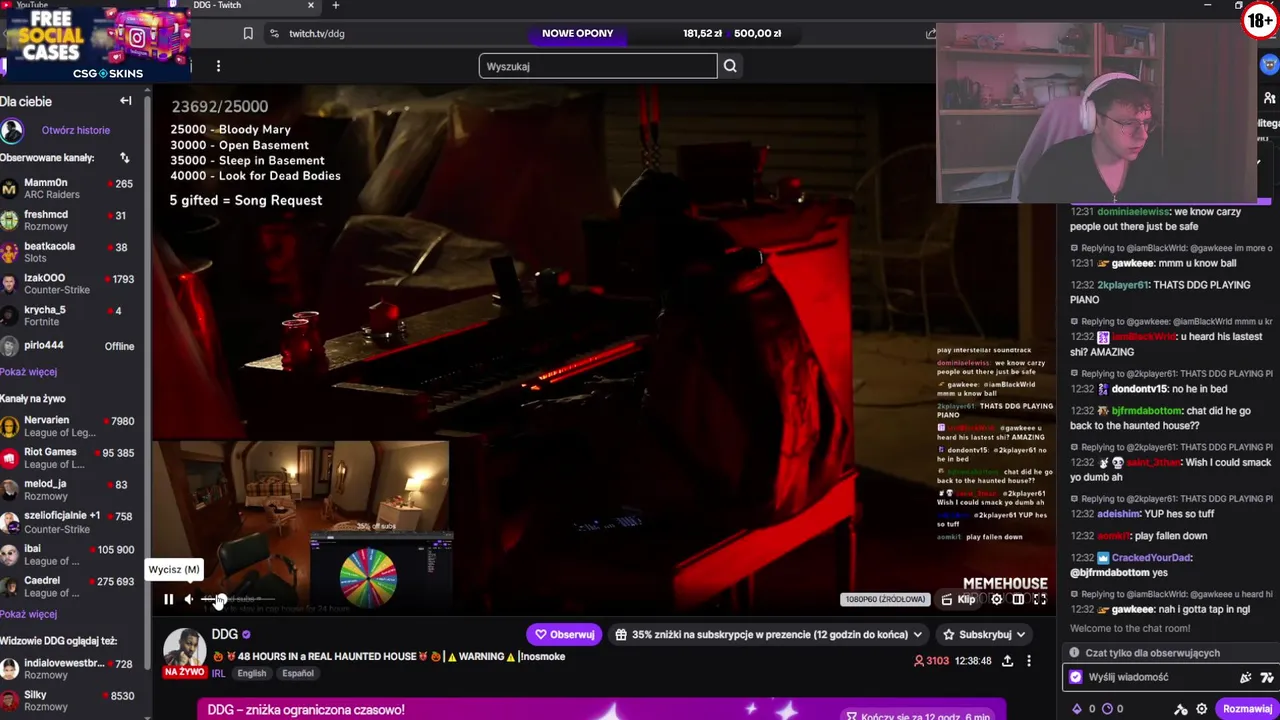Click the search magnifier button
The height and width of the screenshot is (720, 1280).
click(730, 66)
